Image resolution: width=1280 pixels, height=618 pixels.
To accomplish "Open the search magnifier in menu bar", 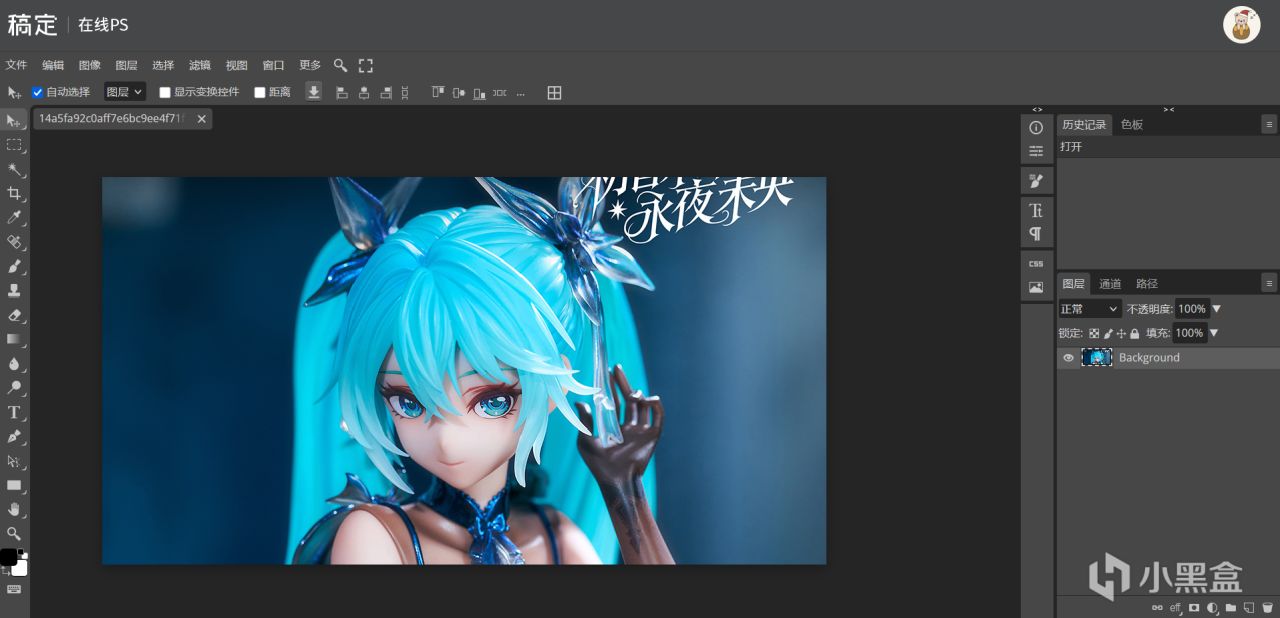I will 340,65.
